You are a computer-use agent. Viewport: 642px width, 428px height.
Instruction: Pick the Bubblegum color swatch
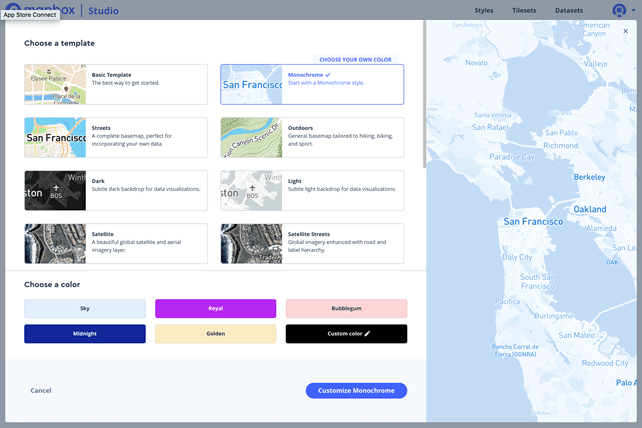click(x=346, y=309)
